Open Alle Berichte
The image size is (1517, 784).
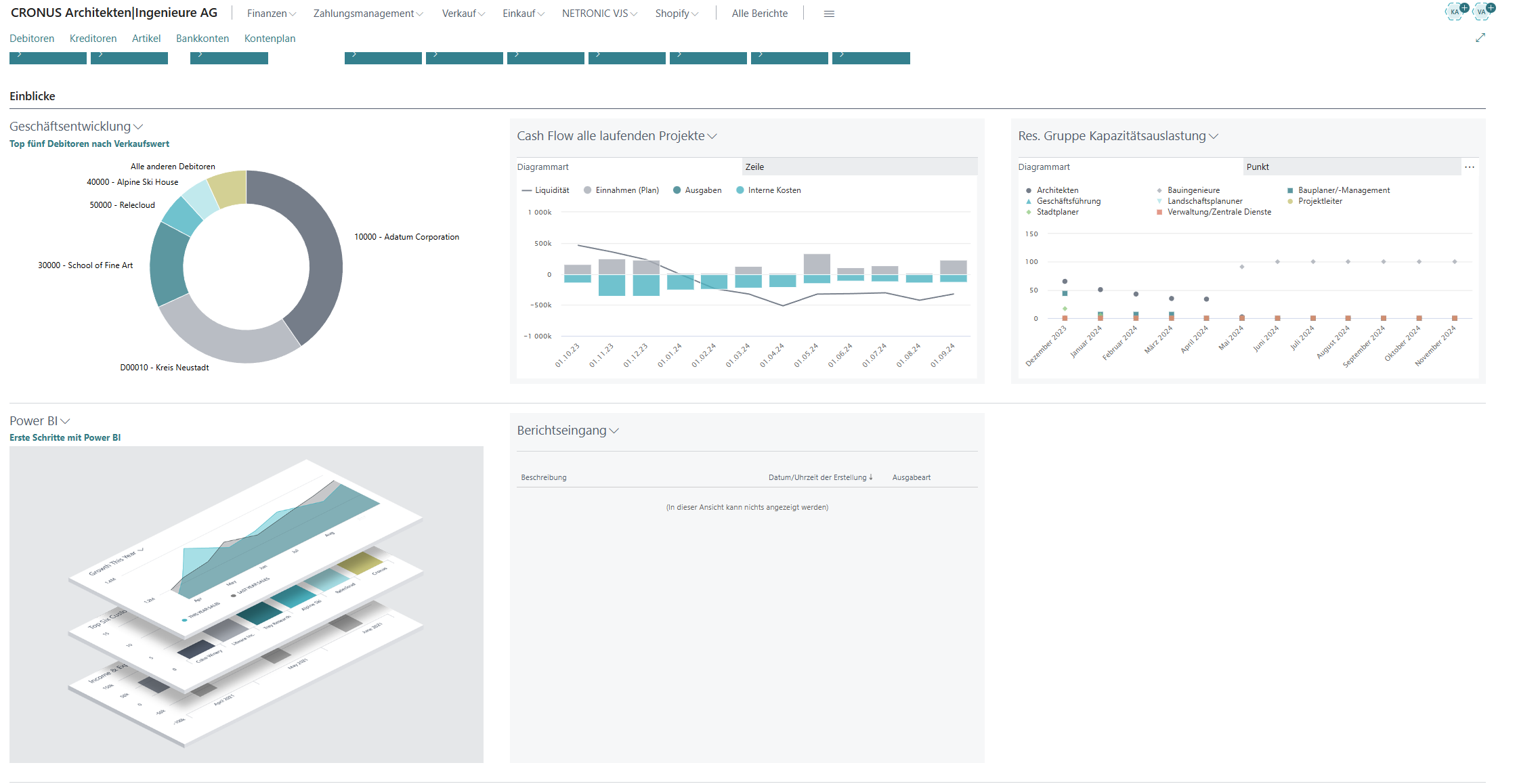coord(760,14)
